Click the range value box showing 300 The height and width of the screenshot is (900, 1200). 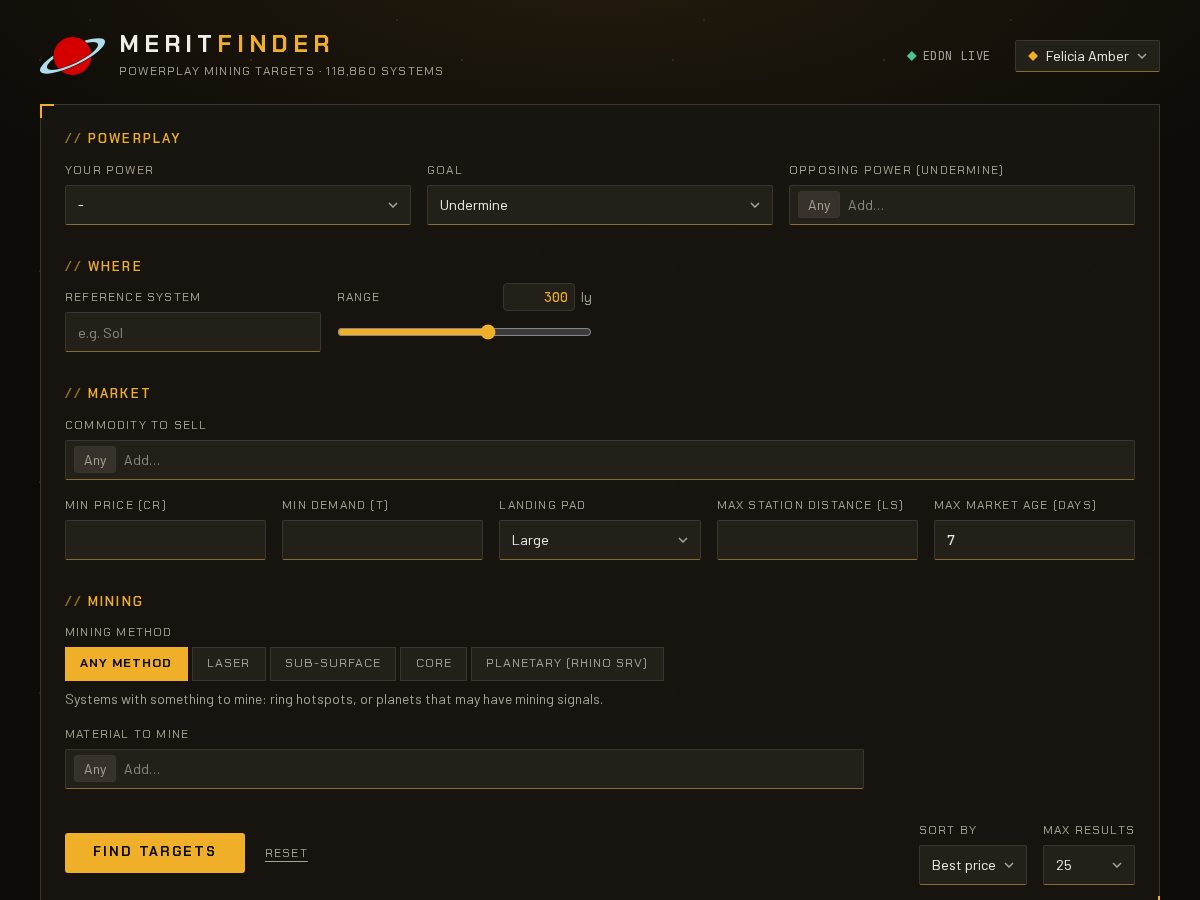tap(539, 297)
